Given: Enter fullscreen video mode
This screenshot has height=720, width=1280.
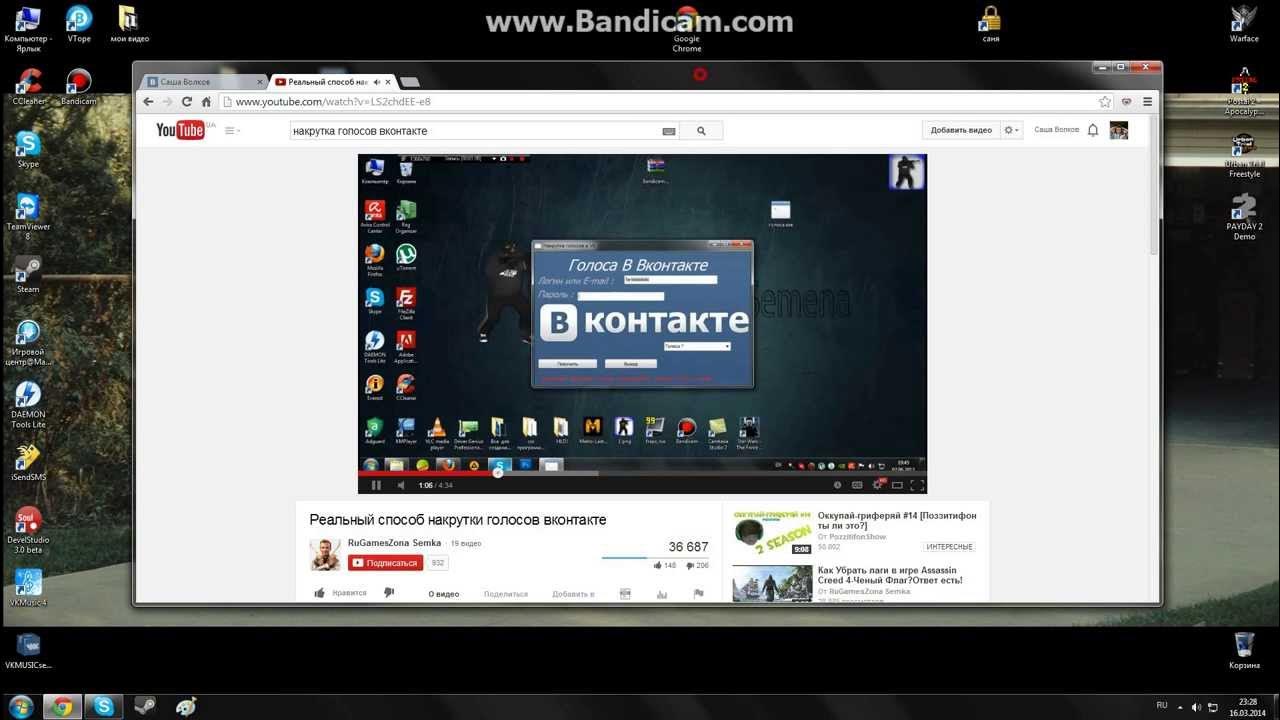Looking at the screenshot, I should [x=916, y=485].
